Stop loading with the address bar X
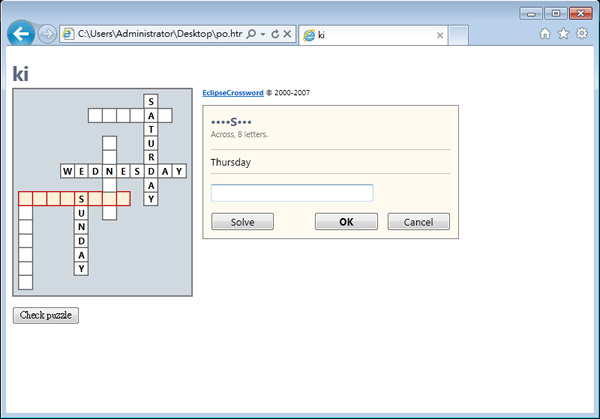The width and height of the screenshot is (600, 419). [x=287, y=34]
